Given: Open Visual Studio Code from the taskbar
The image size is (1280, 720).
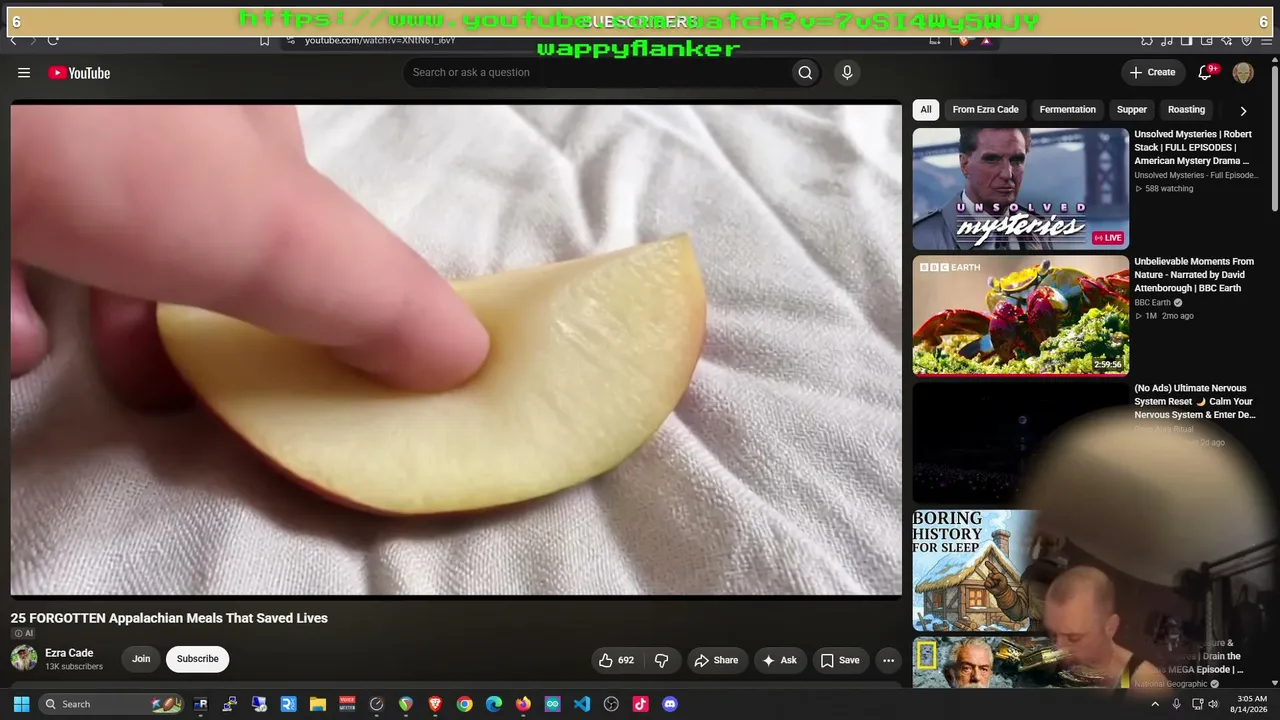Looking at the screenshot, I should (582, 704).
